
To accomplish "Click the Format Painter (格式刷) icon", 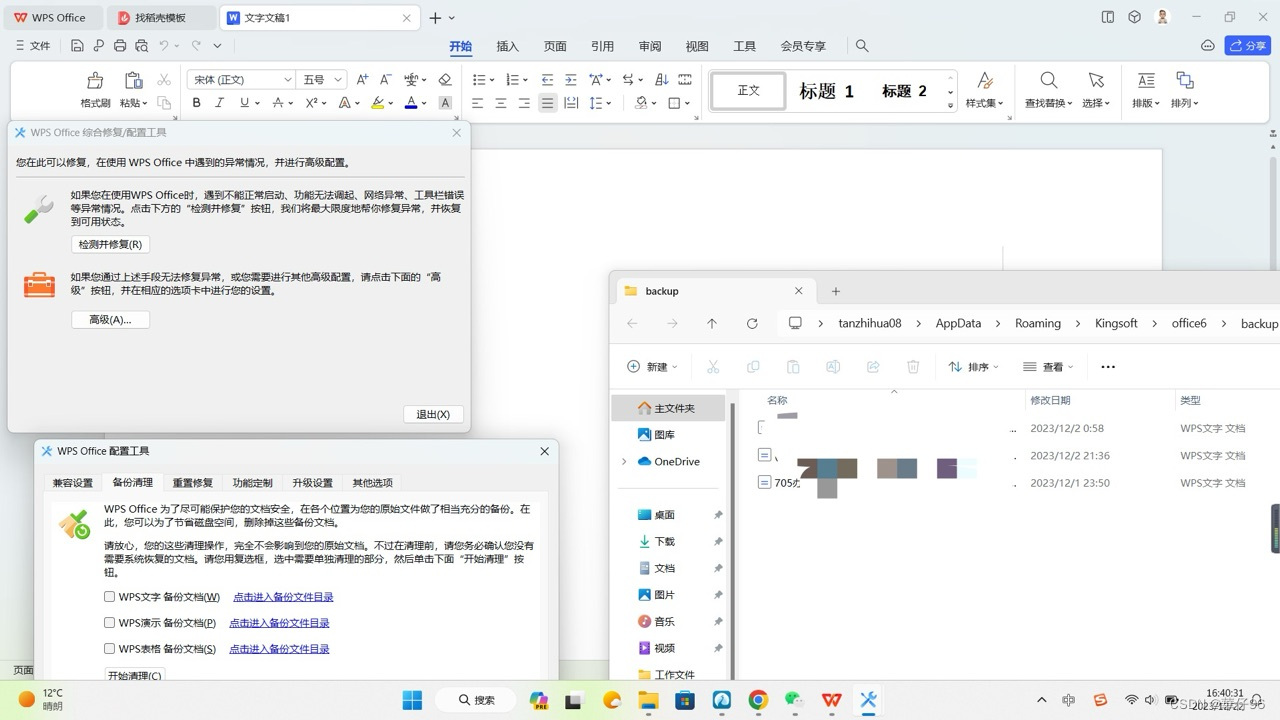I will click(95, 81).
